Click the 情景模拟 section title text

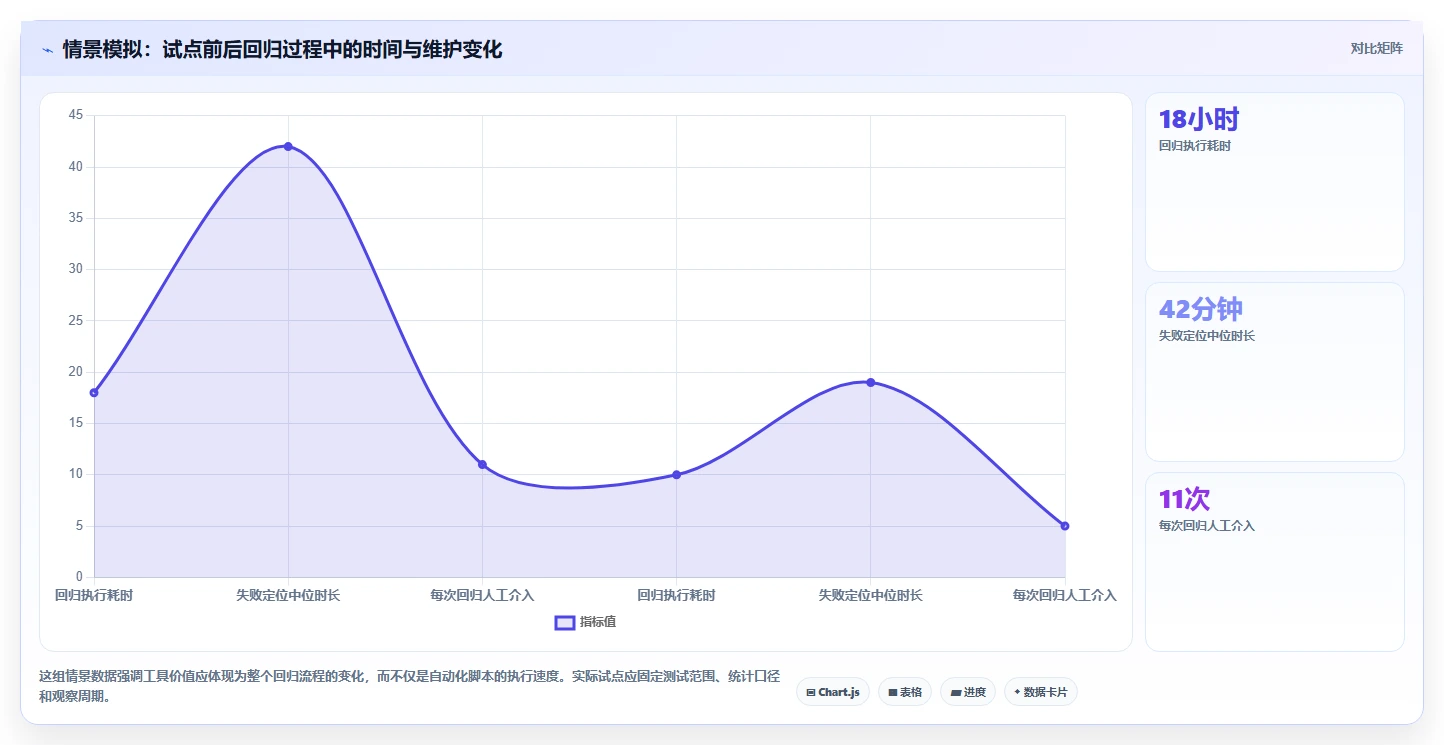click(282, 49)
